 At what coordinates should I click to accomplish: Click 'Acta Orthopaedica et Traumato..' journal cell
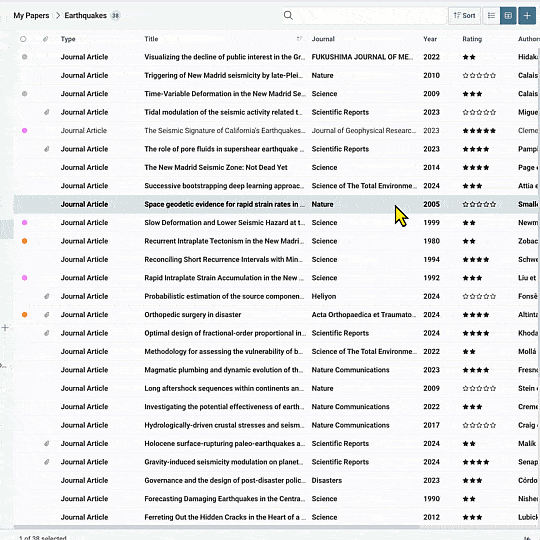363,315
